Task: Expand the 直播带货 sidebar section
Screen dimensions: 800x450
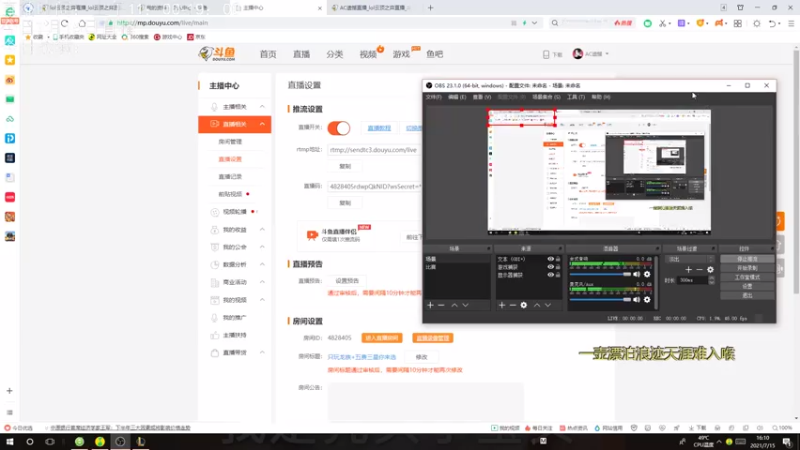Action: [x=262, y=353]
